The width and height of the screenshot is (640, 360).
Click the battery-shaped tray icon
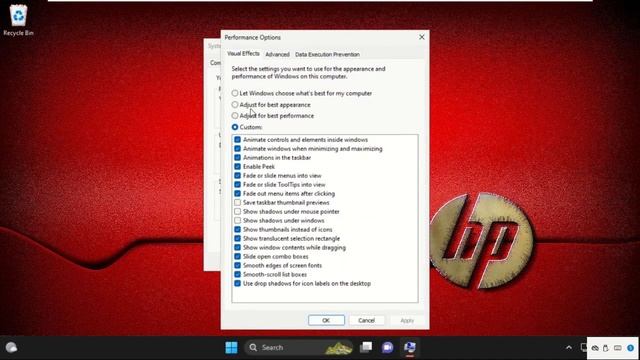618,348
